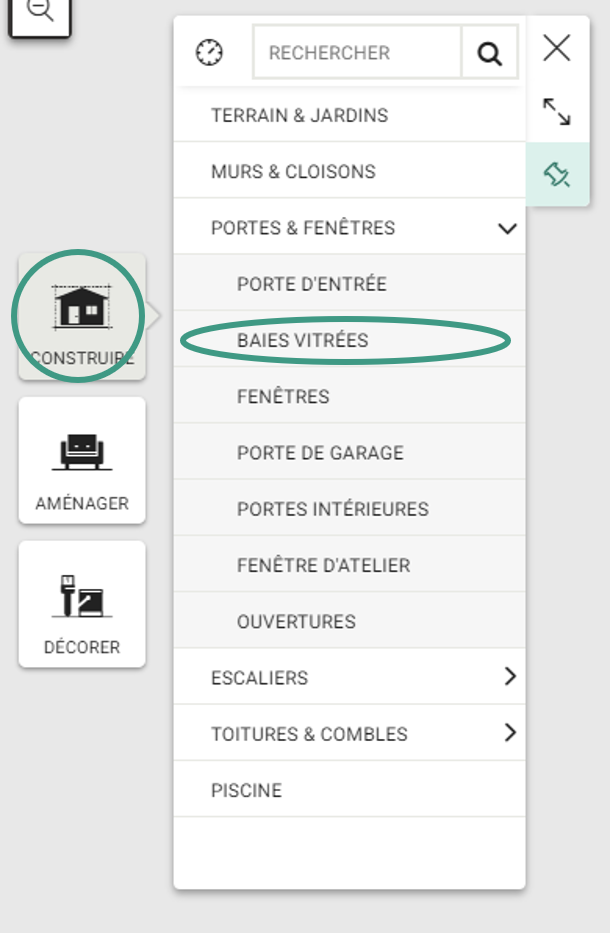Image resolution: width=610 pixels, height=933 pixels.
Task: Expand the catalog panel with arrows icon
Action: [557, 111]
